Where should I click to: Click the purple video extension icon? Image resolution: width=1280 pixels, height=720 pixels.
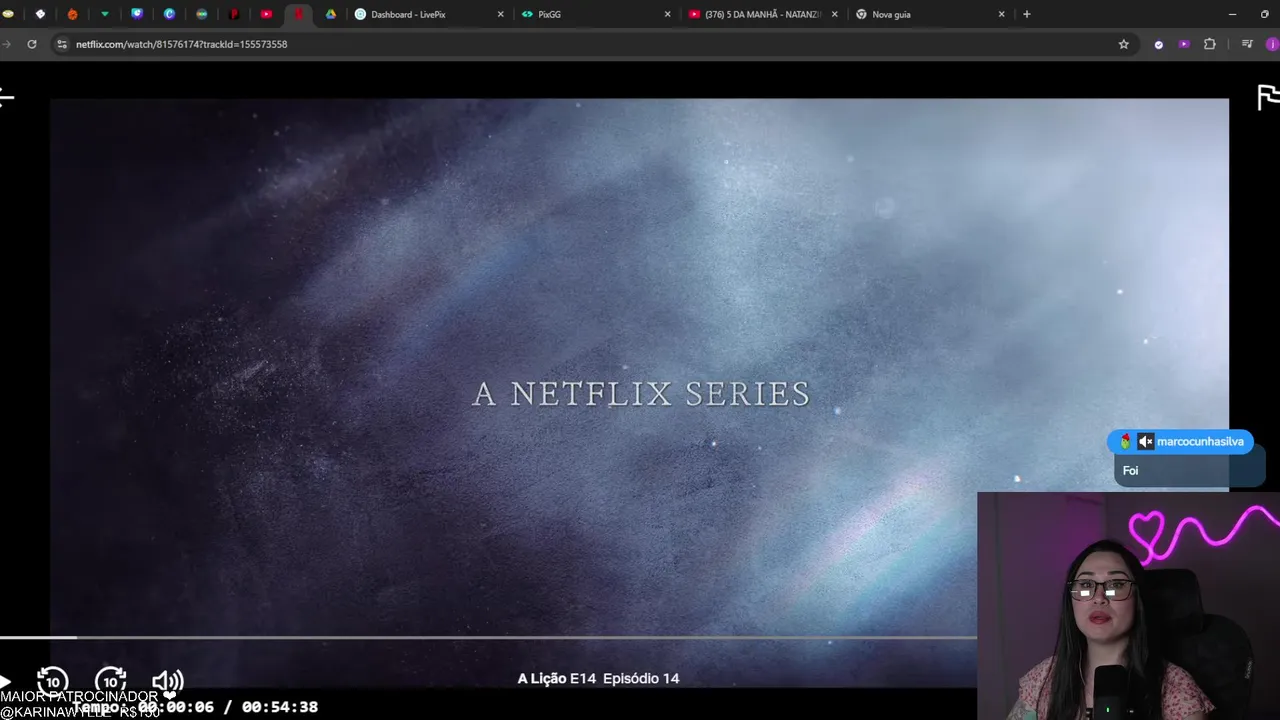click(x=1184, y=44)
